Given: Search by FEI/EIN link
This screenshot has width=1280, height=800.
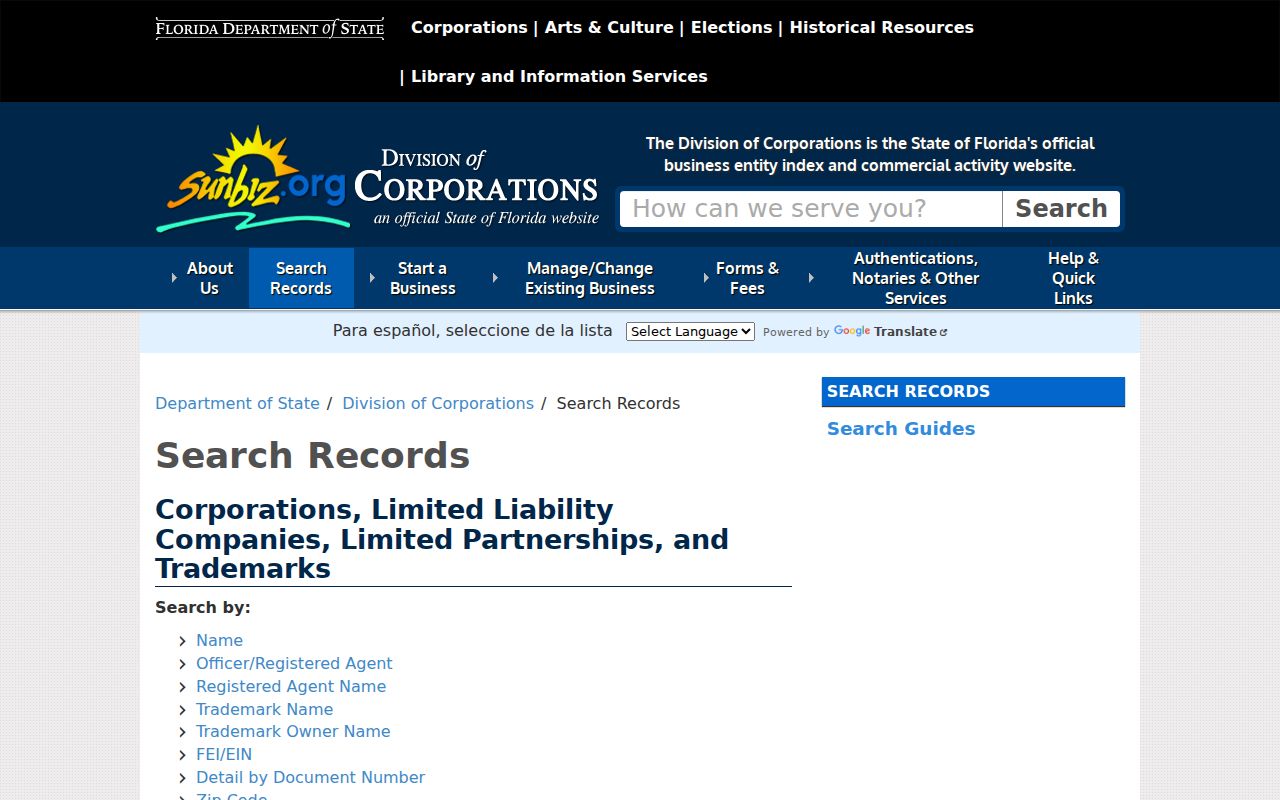Looking at the screenshot, I should click(224, 754).
